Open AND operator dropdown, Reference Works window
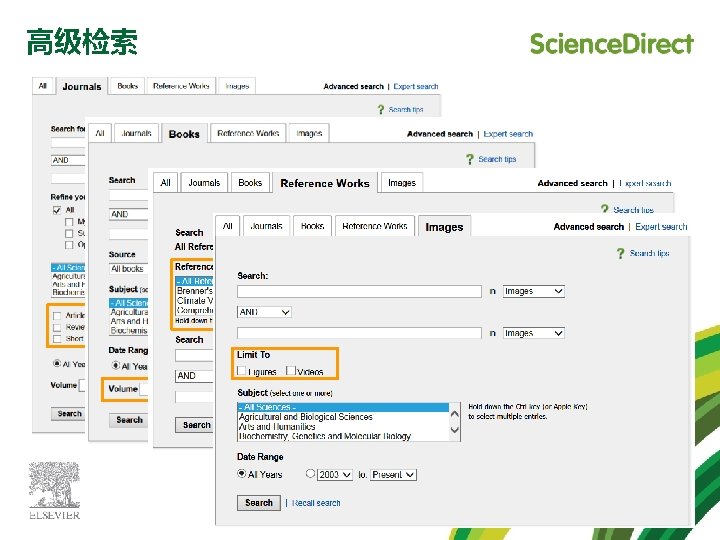720x540 pixels. 194,376
